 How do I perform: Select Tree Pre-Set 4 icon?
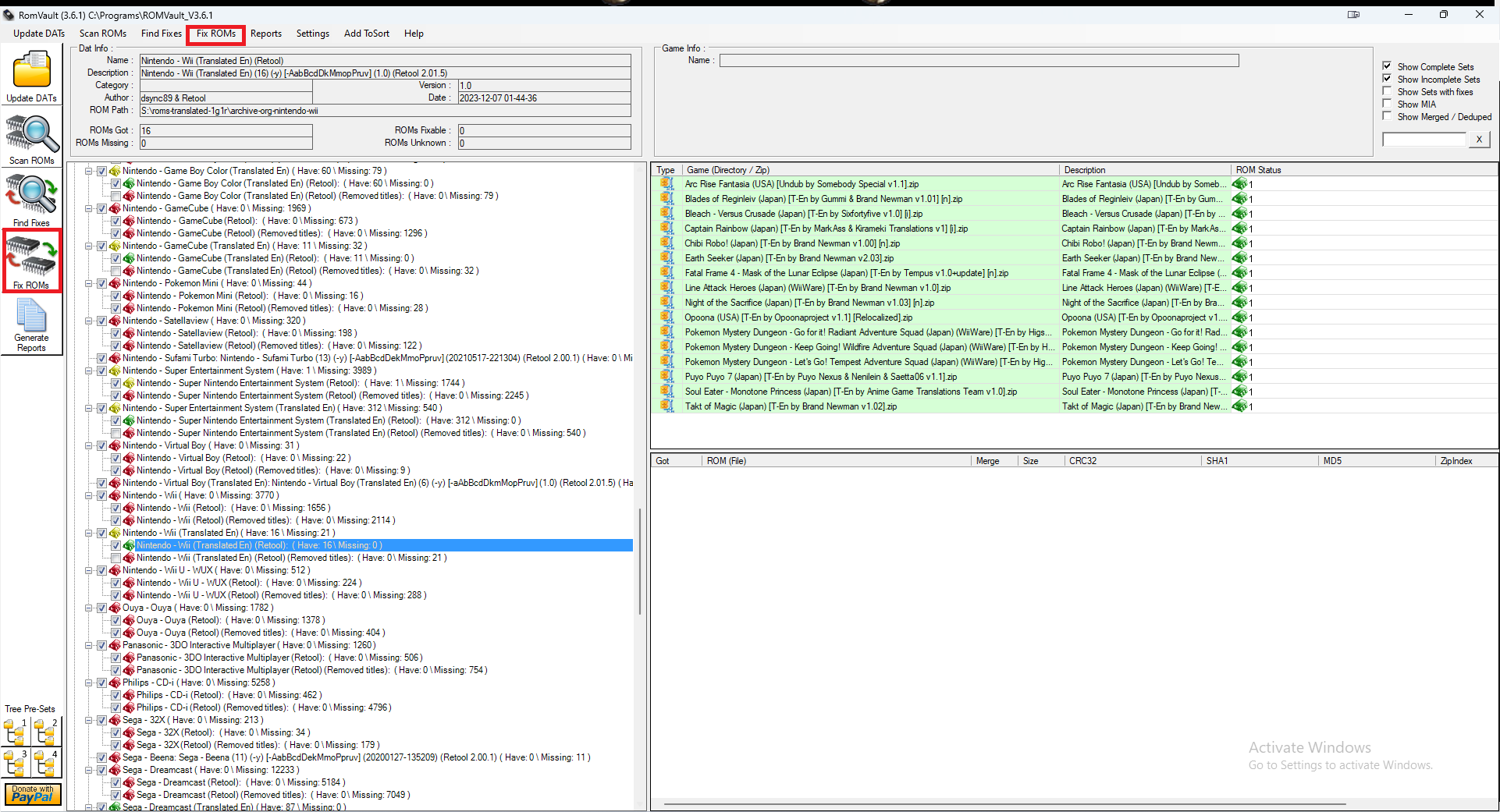[46, 763]
